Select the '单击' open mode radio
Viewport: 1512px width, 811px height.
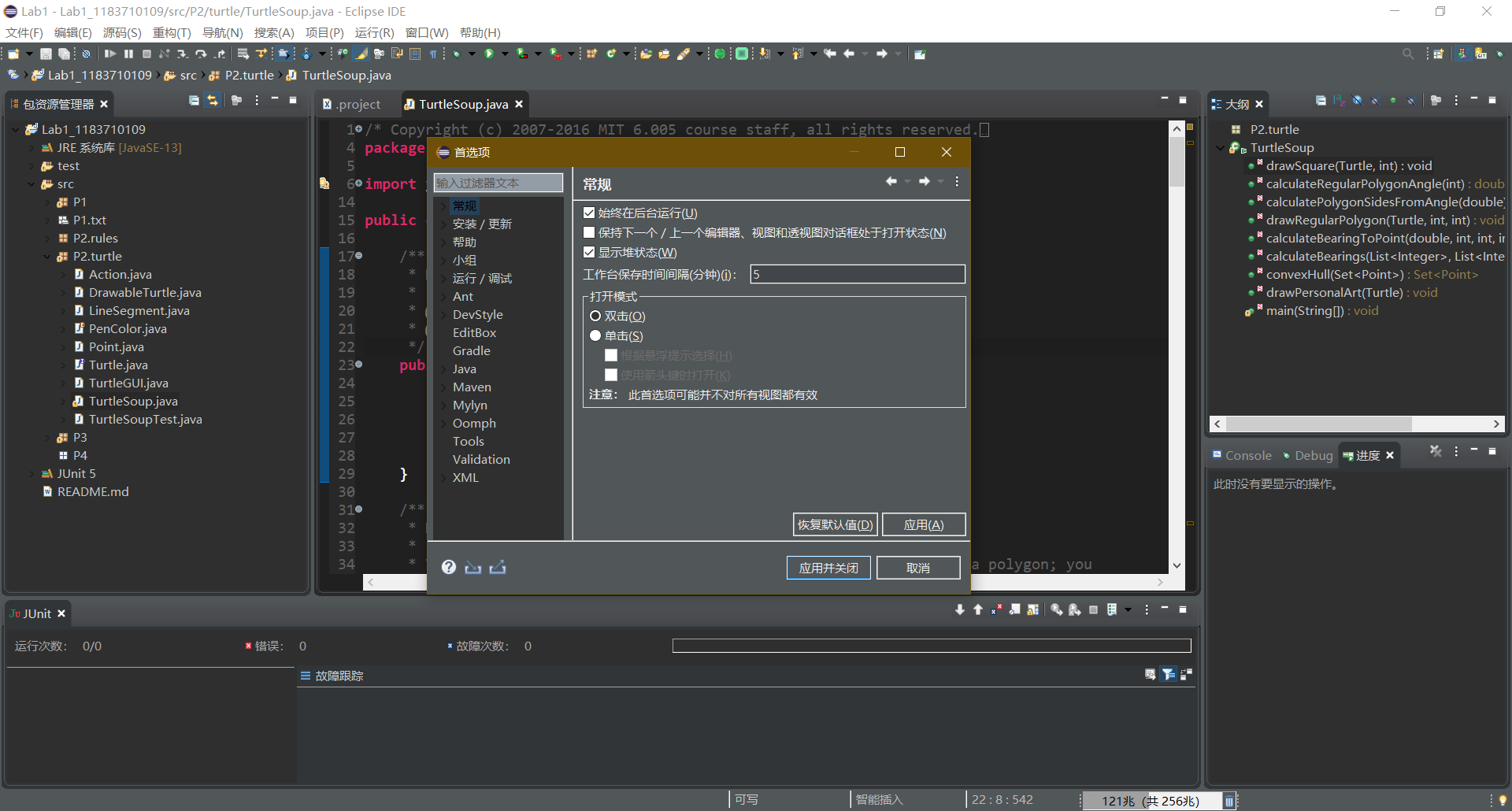pyautogui.click(x=595, y=335)
